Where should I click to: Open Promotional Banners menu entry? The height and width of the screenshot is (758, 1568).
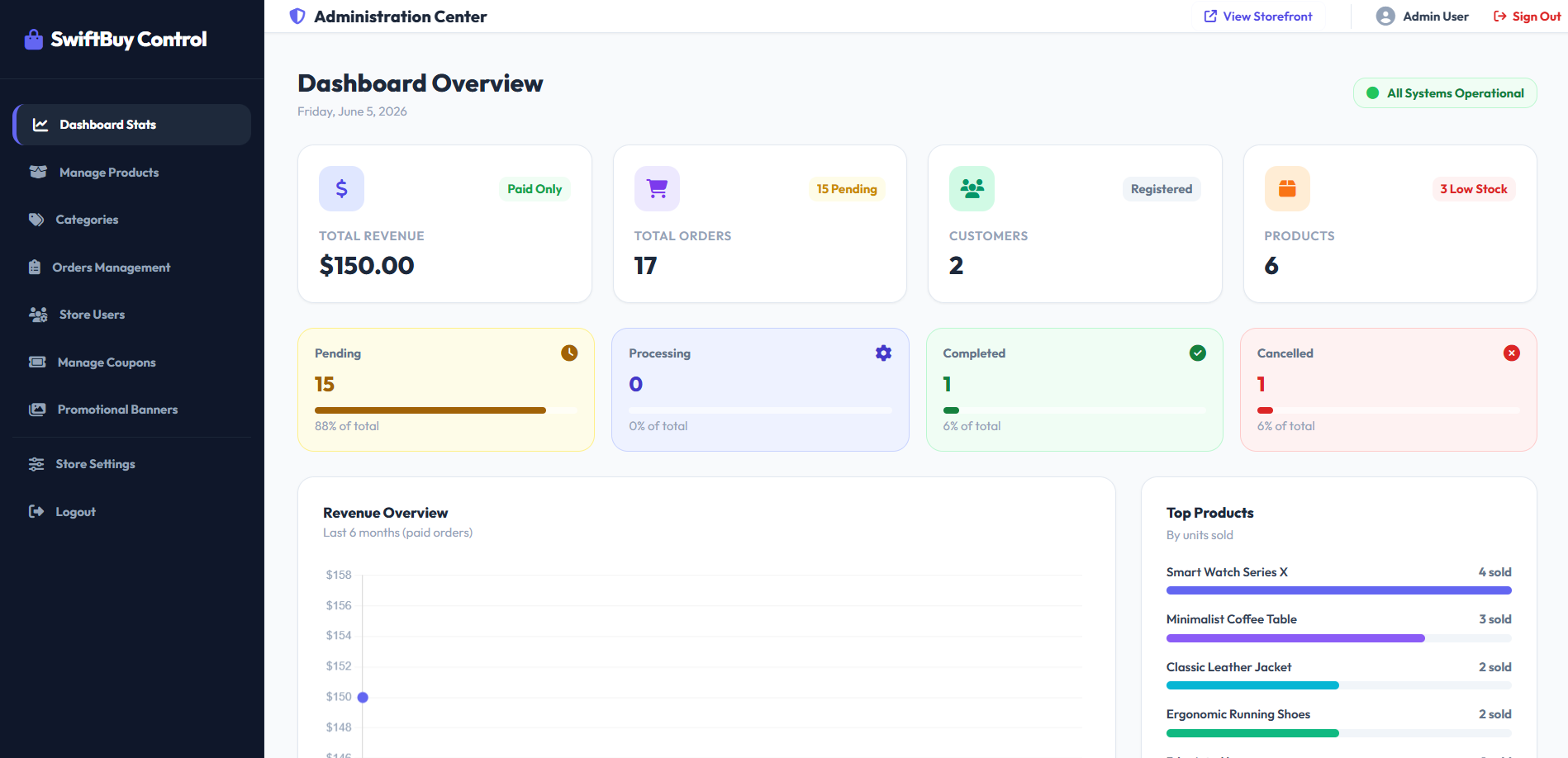click(x=132, y=410)
